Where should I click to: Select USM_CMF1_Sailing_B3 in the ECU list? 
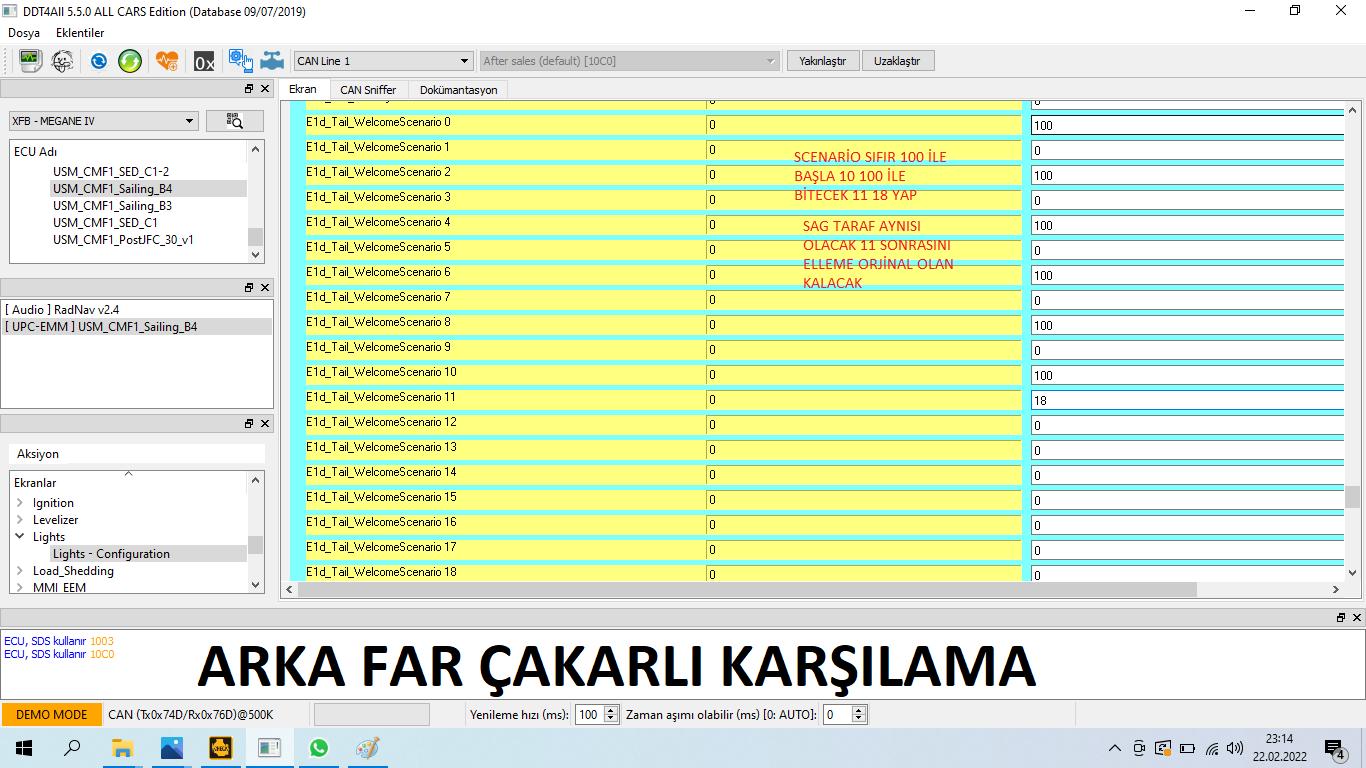click(x=112, y=205)
